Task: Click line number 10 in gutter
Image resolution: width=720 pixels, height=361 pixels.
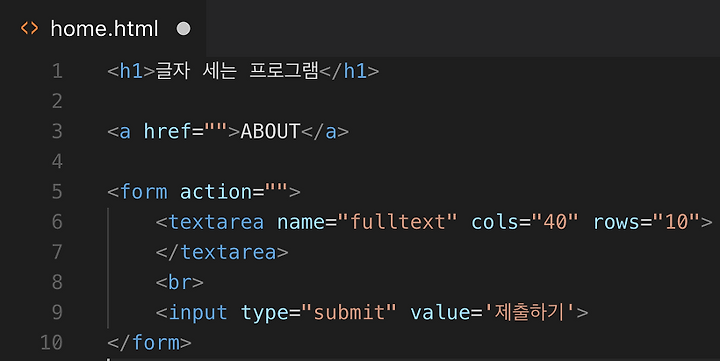Action: coord(51,343)
